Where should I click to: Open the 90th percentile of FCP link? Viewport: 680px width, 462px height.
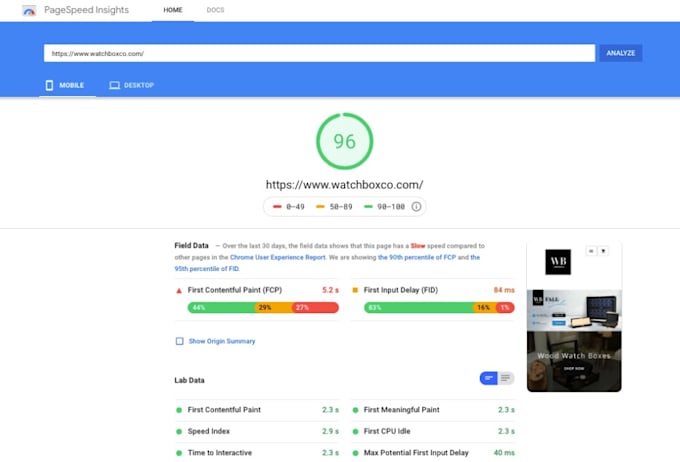[x=417, y=257]
